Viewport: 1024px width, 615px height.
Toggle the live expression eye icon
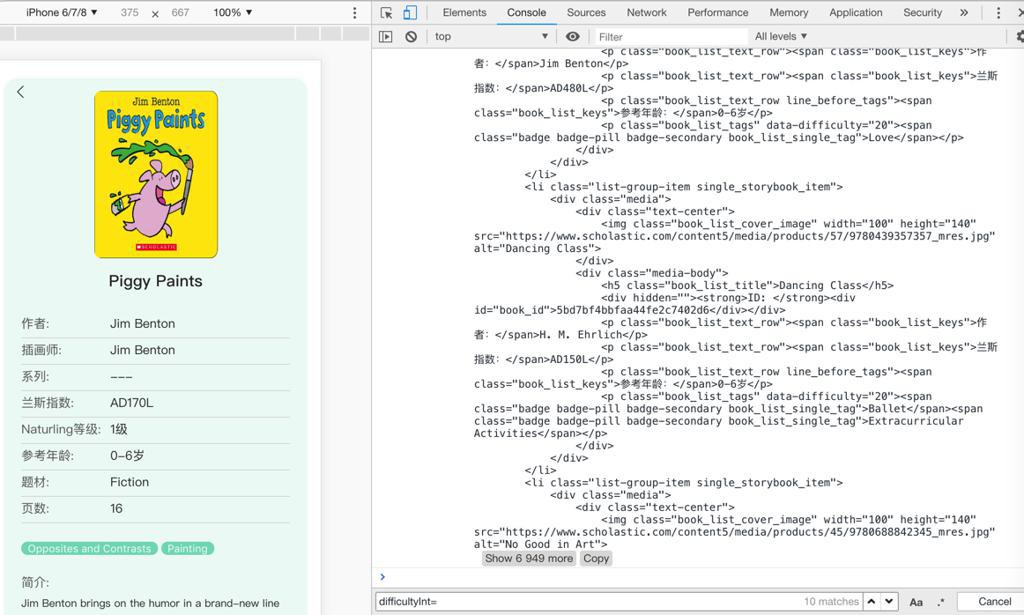pyautogui.click(x=573, y=37)
